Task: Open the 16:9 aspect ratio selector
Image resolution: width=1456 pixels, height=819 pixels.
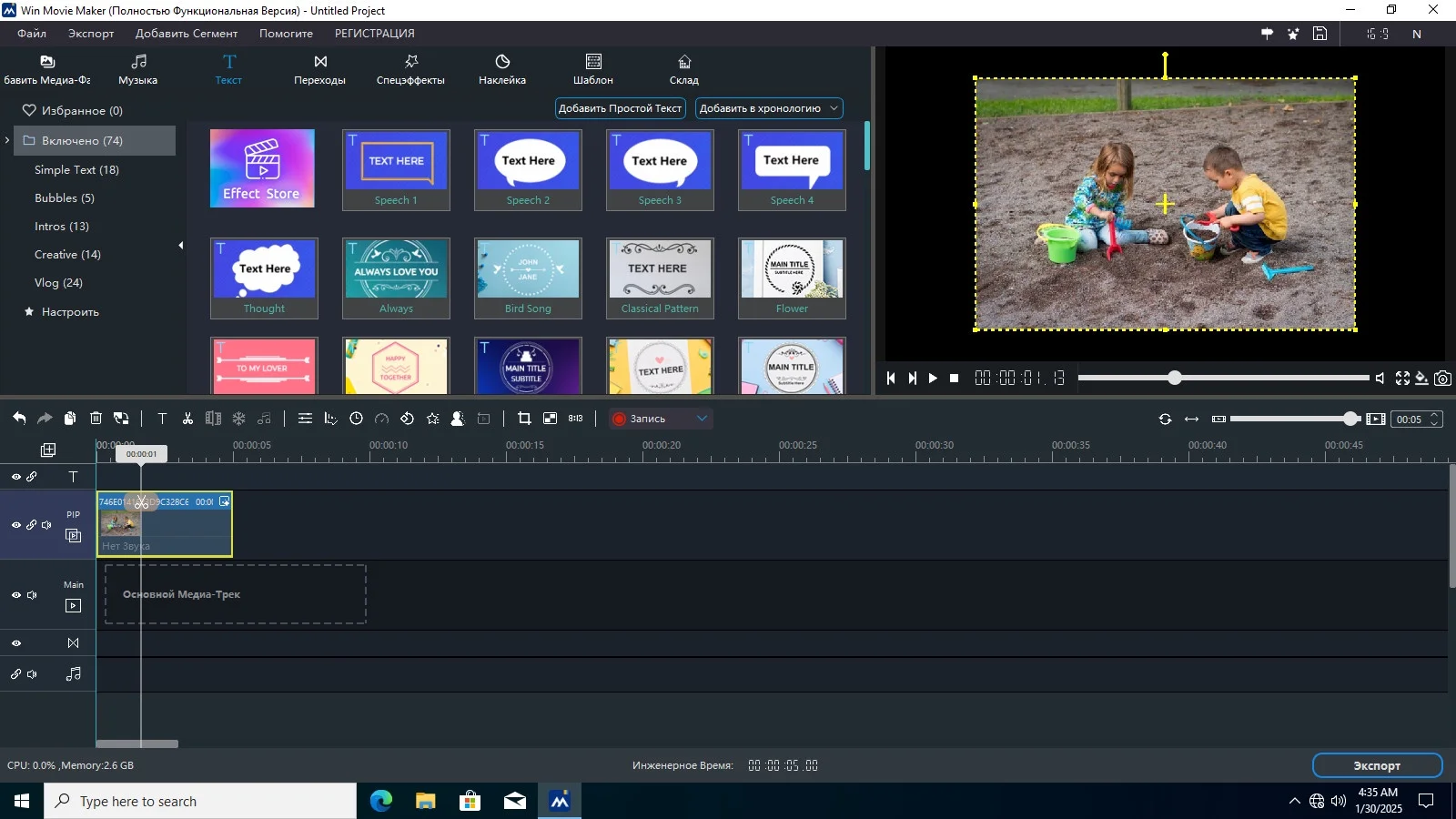Action: 1378,34
